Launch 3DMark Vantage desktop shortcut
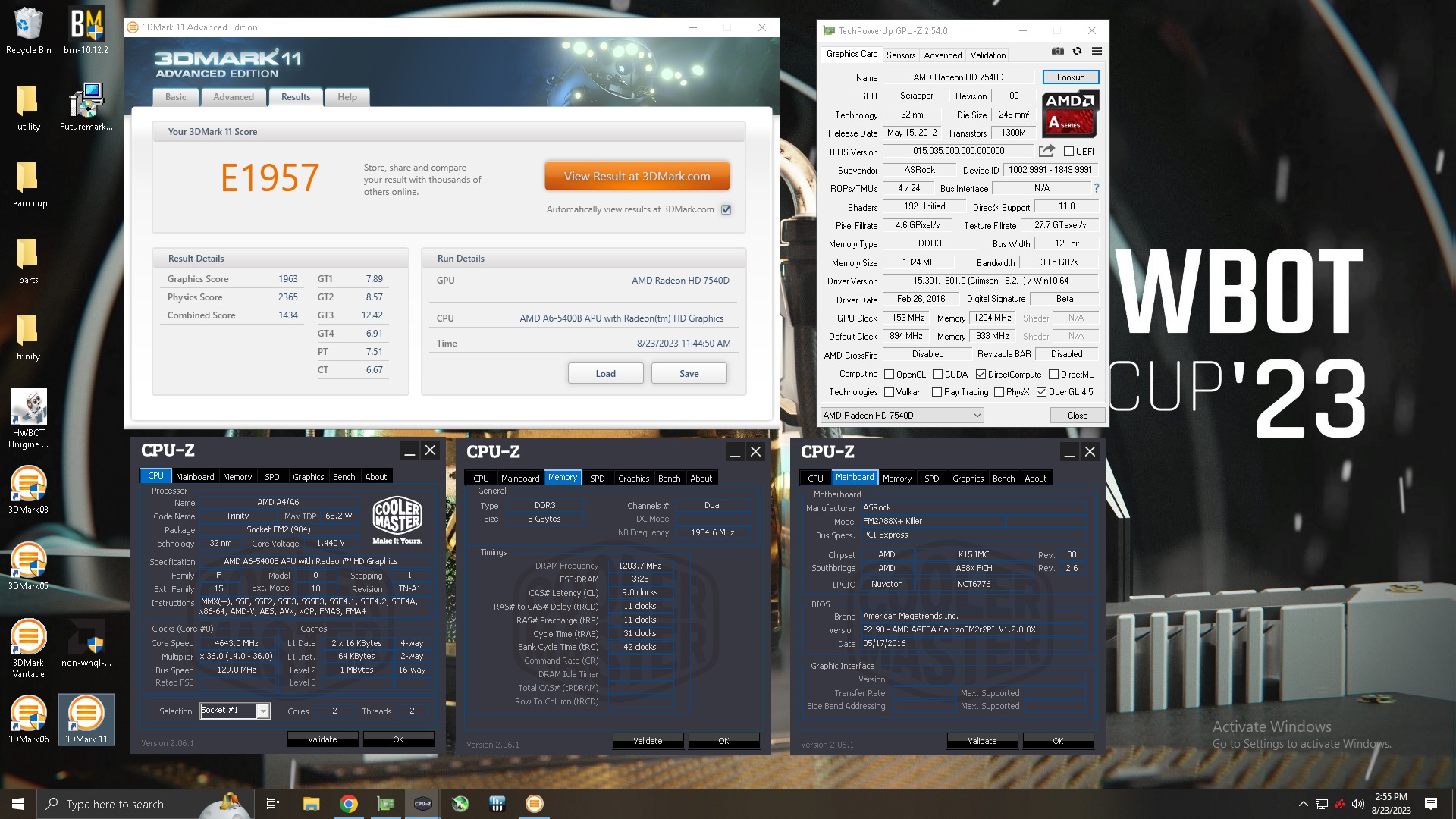1456x819 pixels. click(29, 648)
